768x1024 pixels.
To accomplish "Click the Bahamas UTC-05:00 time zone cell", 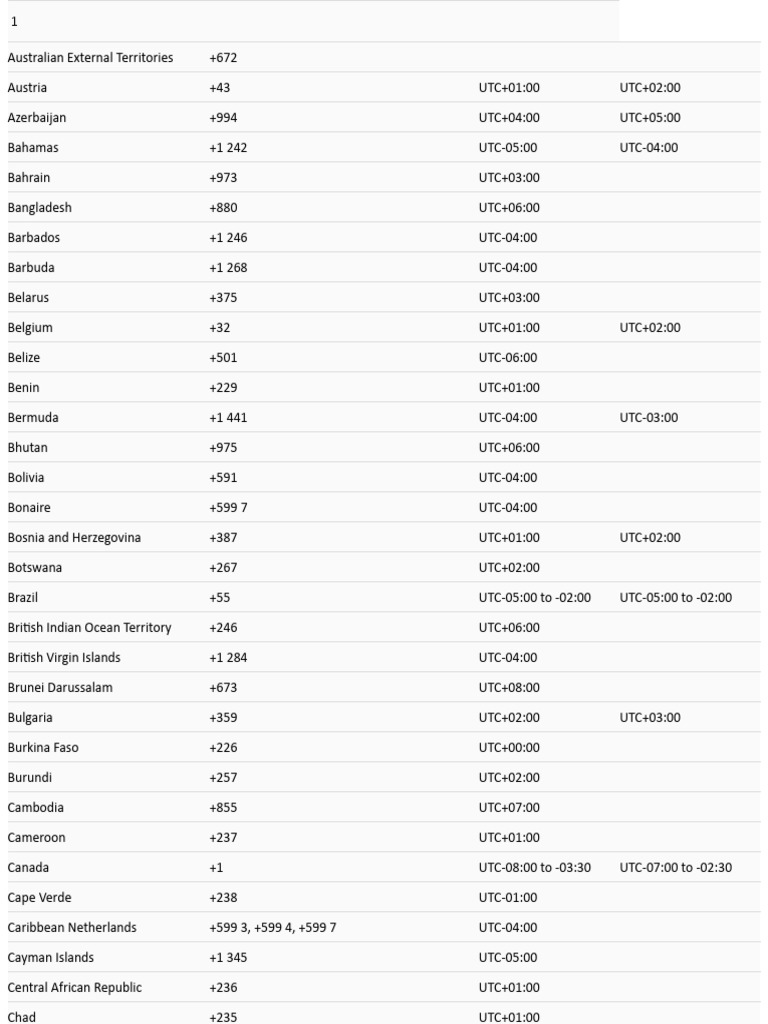I will [x=507, y=148].
